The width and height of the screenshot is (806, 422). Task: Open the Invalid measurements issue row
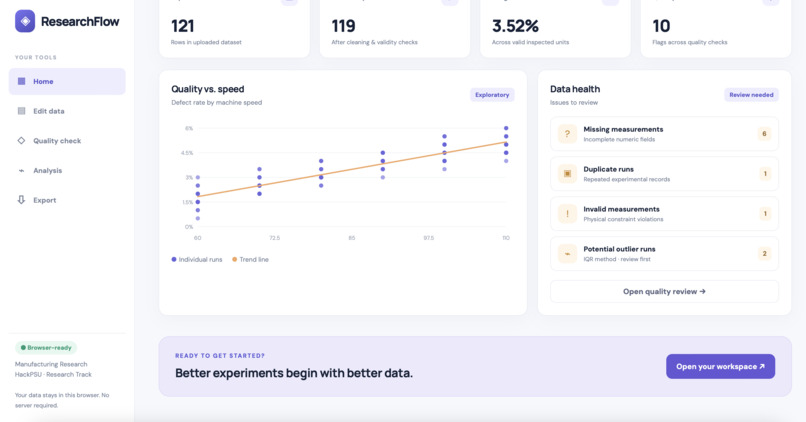click(x=664, y=213)
